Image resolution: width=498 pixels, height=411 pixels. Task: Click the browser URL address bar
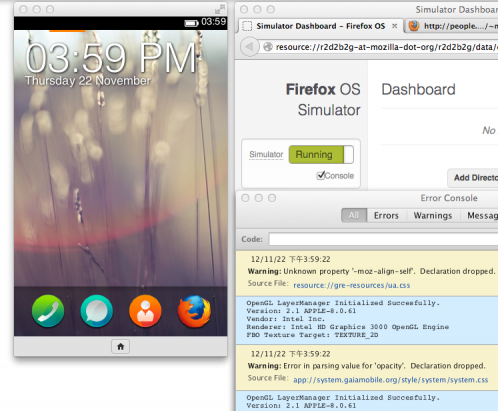point(380,47)
